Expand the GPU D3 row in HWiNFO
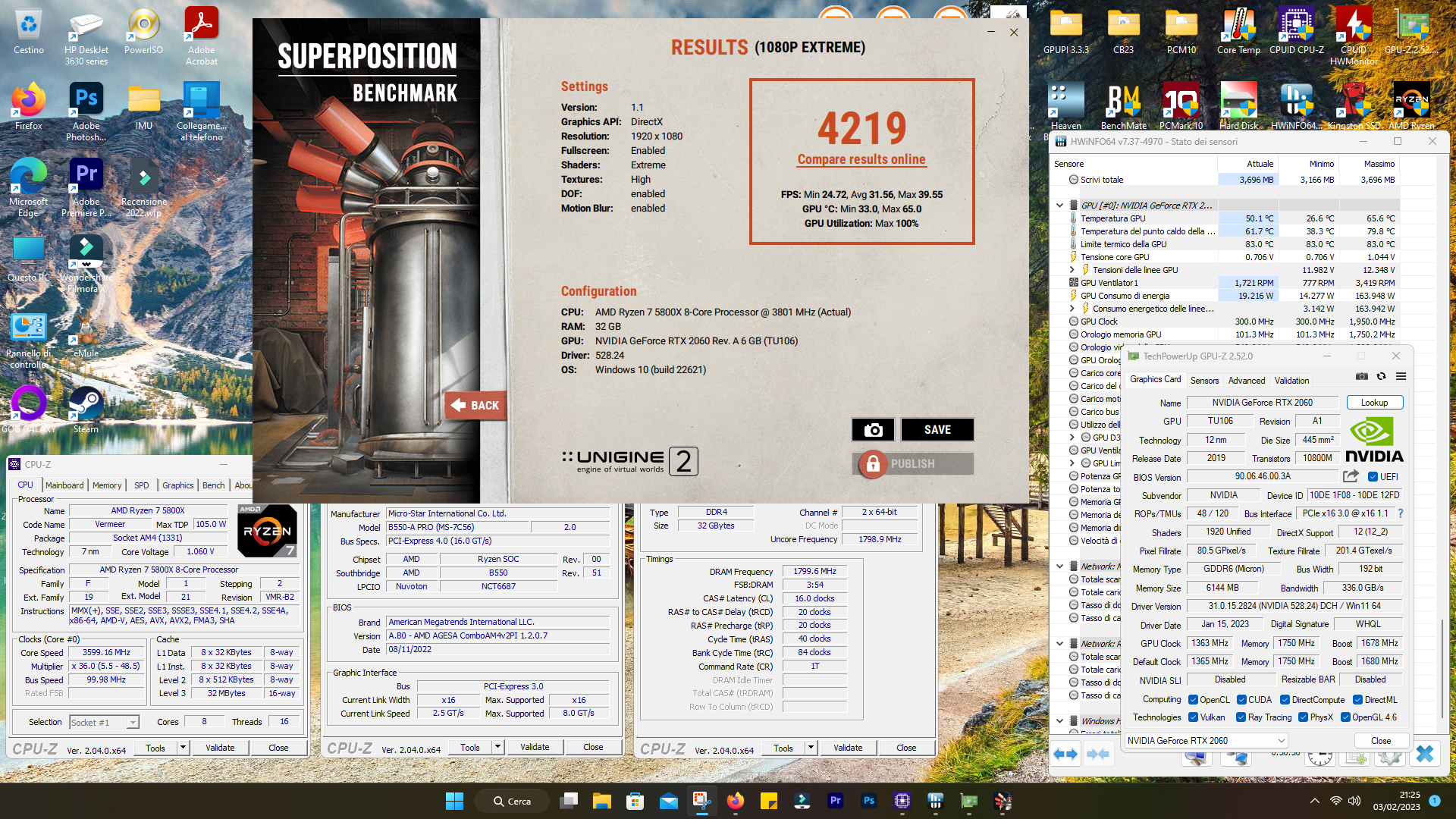The width and height of the screenshot is (1456, 819). [x=1072, y=438]
